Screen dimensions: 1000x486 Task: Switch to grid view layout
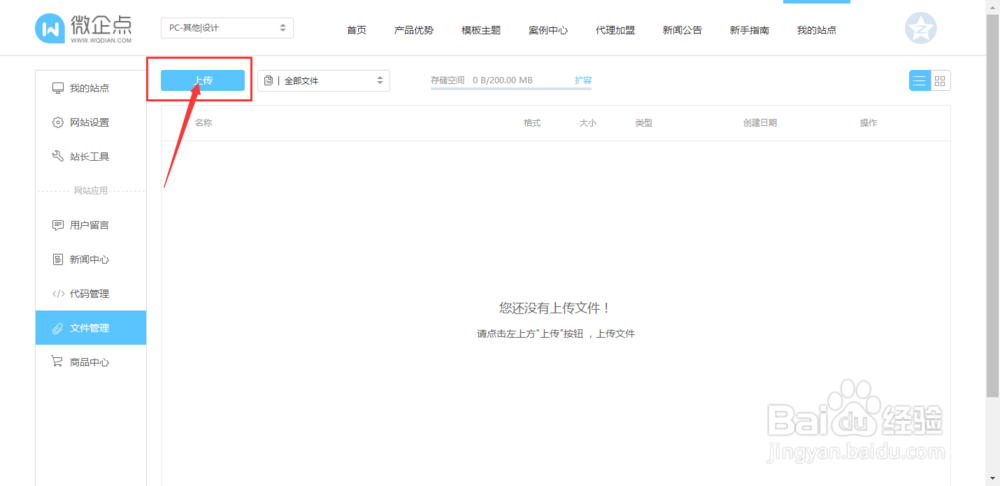940,80
